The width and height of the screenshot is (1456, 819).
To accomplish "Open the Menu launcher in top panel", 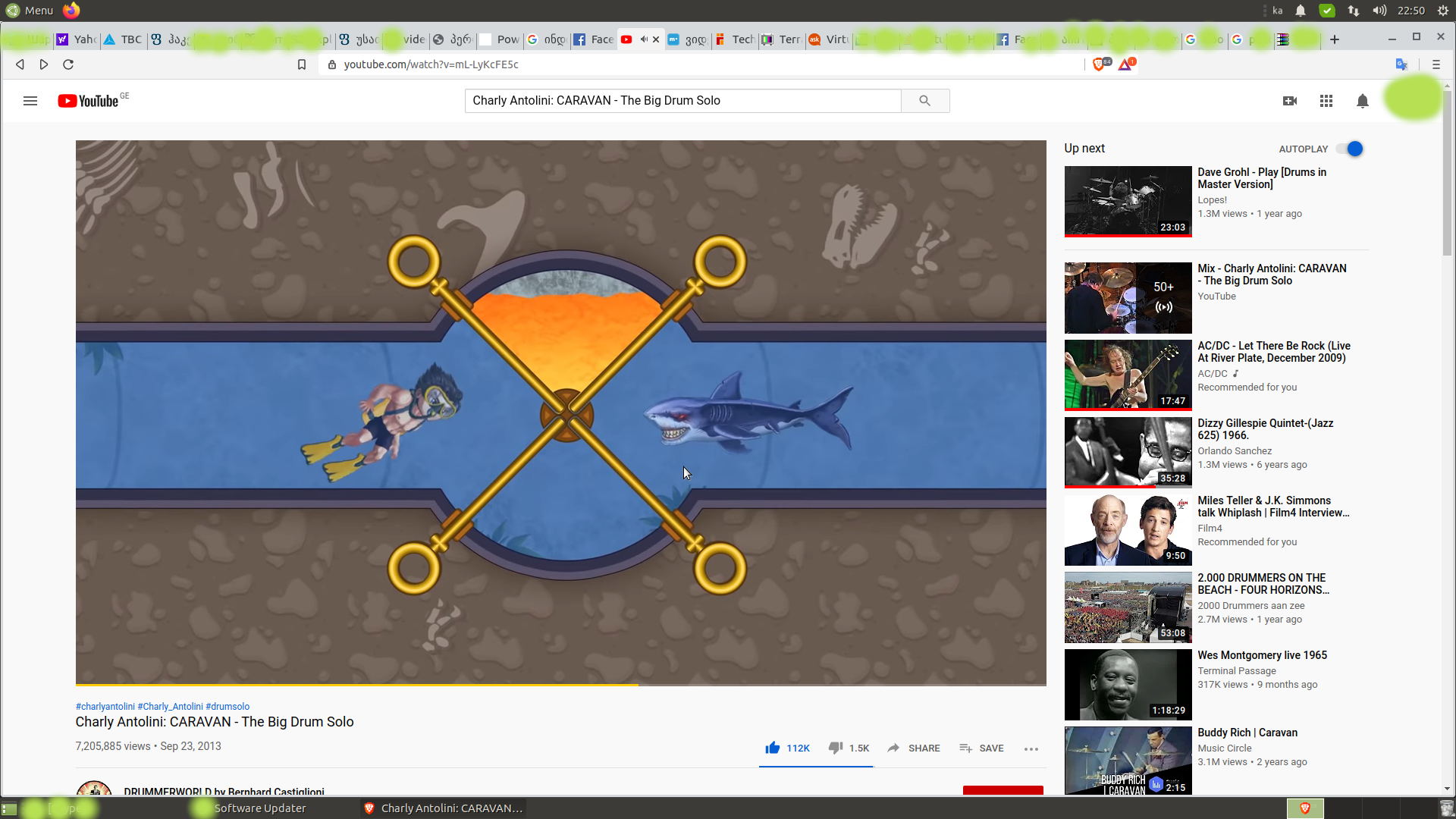I will [30, 11].
